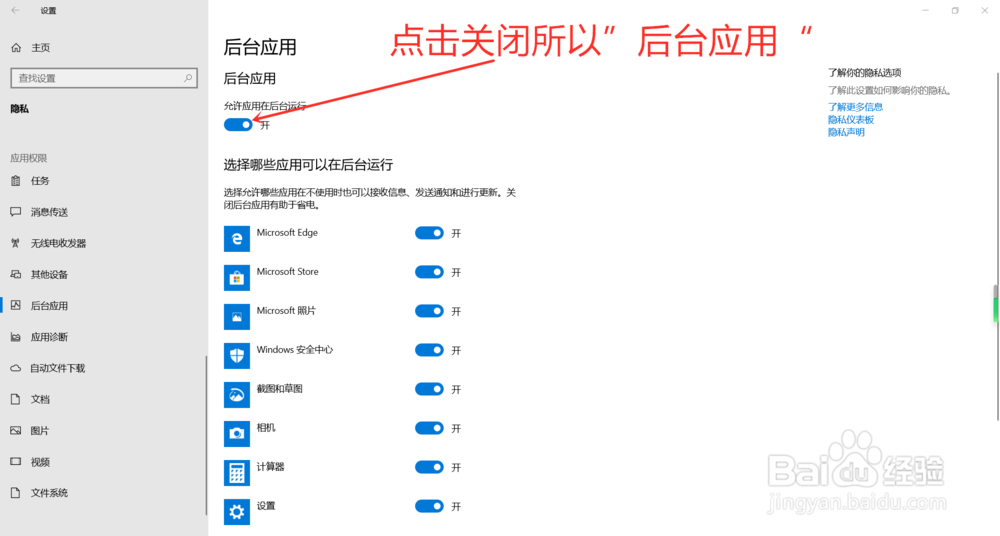This screenshot has width=1000, height=536.
Task: Click the 自动文件下载 cloud icon
Action: [x=16, y=368]
